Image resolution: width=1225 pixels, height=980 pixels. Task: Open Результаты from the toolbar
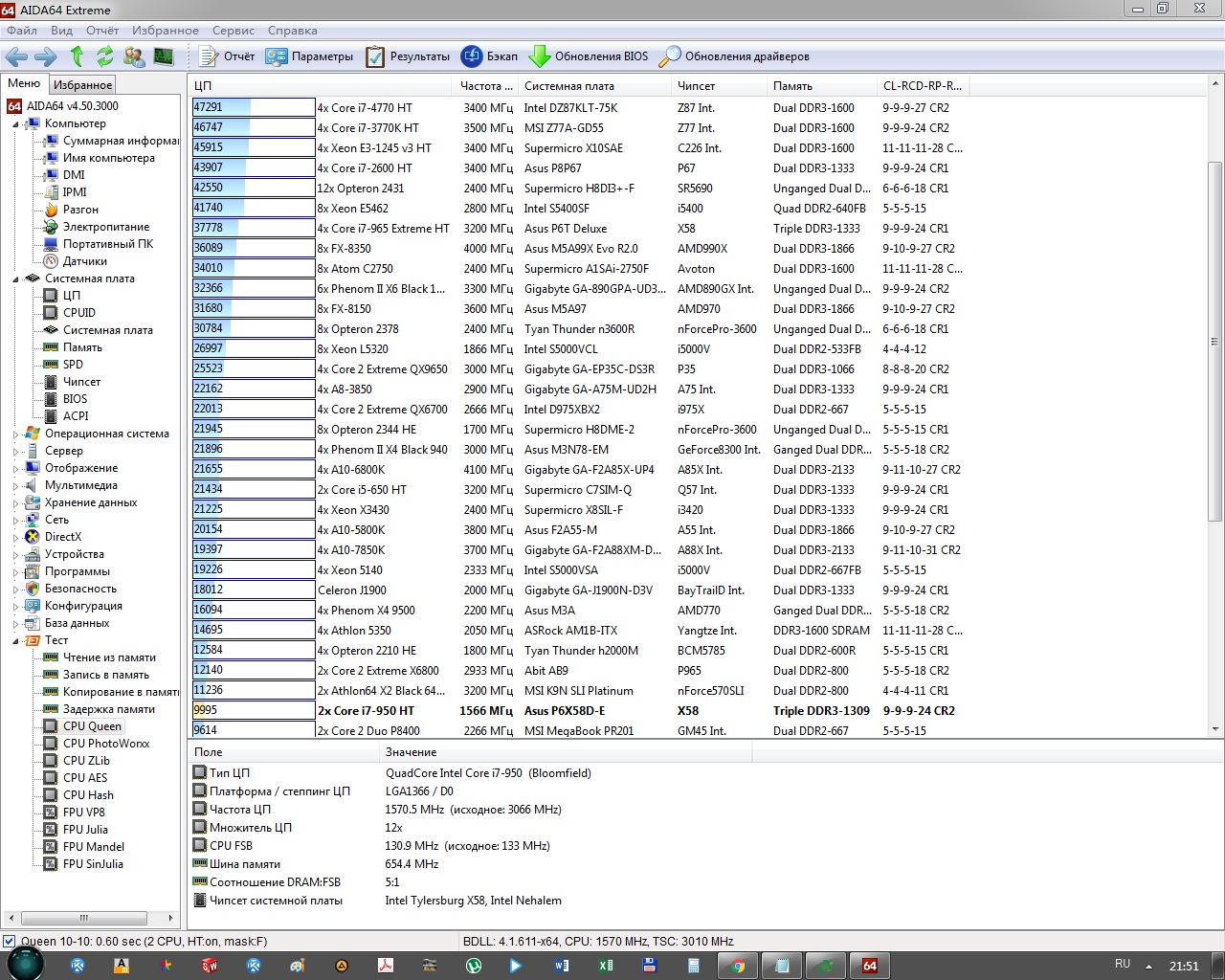[x=408, y=56]
